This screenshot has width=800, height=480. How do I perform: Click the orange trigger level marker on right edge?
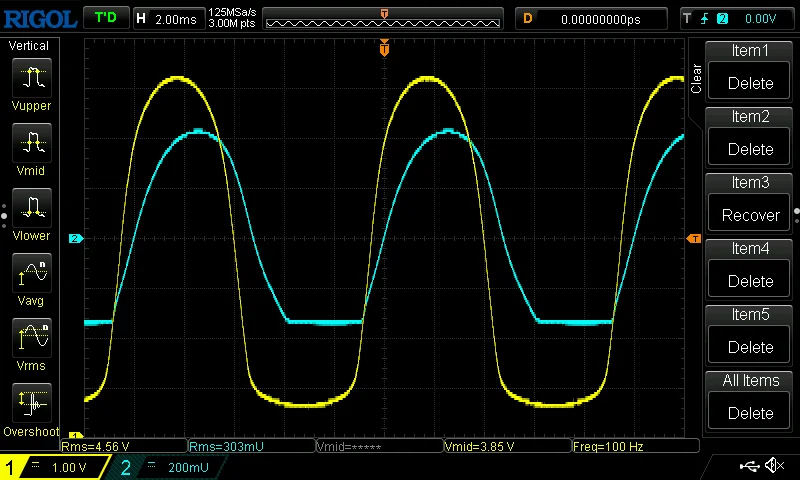693,238
